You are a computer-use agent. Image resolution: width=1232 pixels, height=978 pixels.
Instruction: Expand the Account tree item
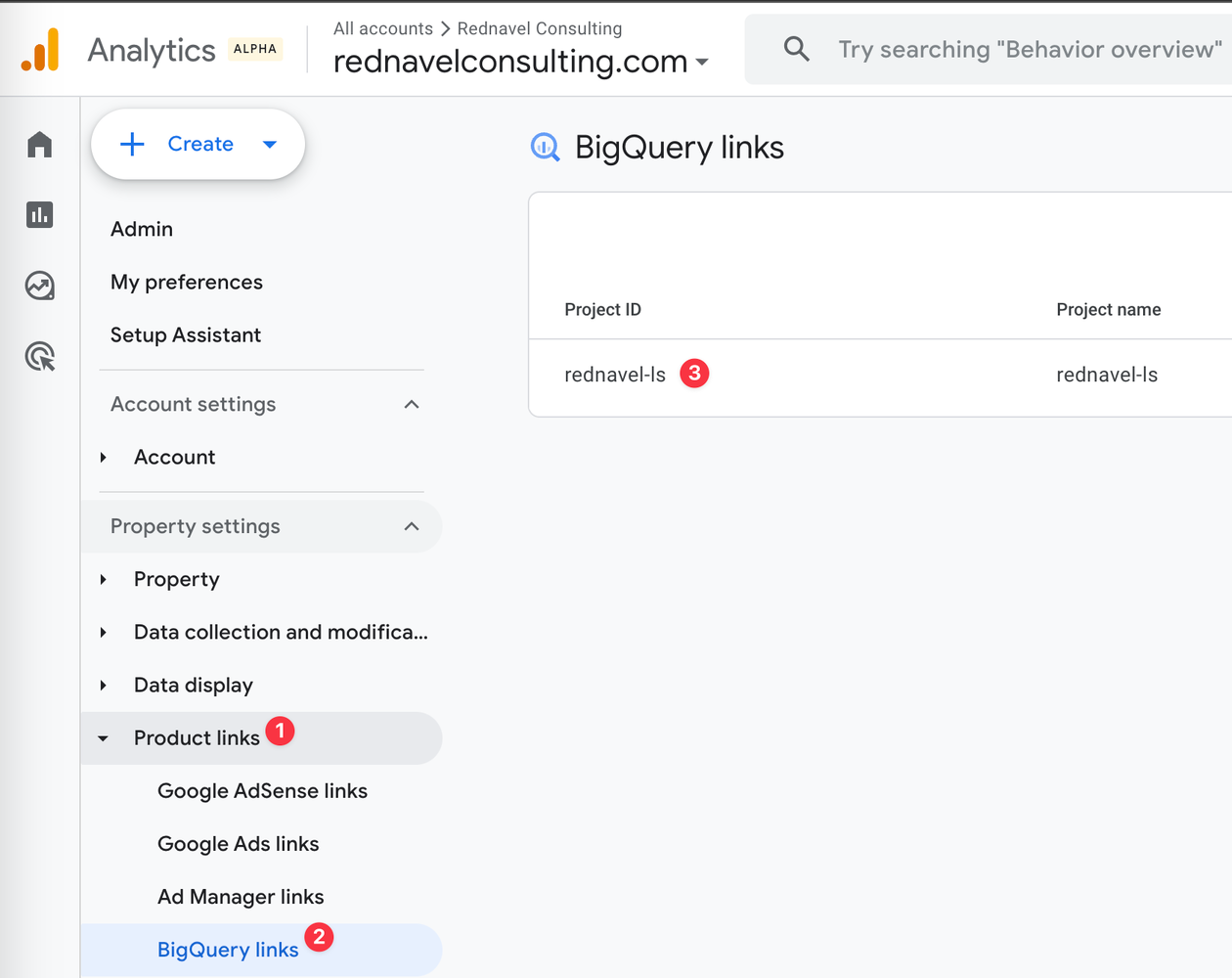pyautogui.click(x=104, y=458)
